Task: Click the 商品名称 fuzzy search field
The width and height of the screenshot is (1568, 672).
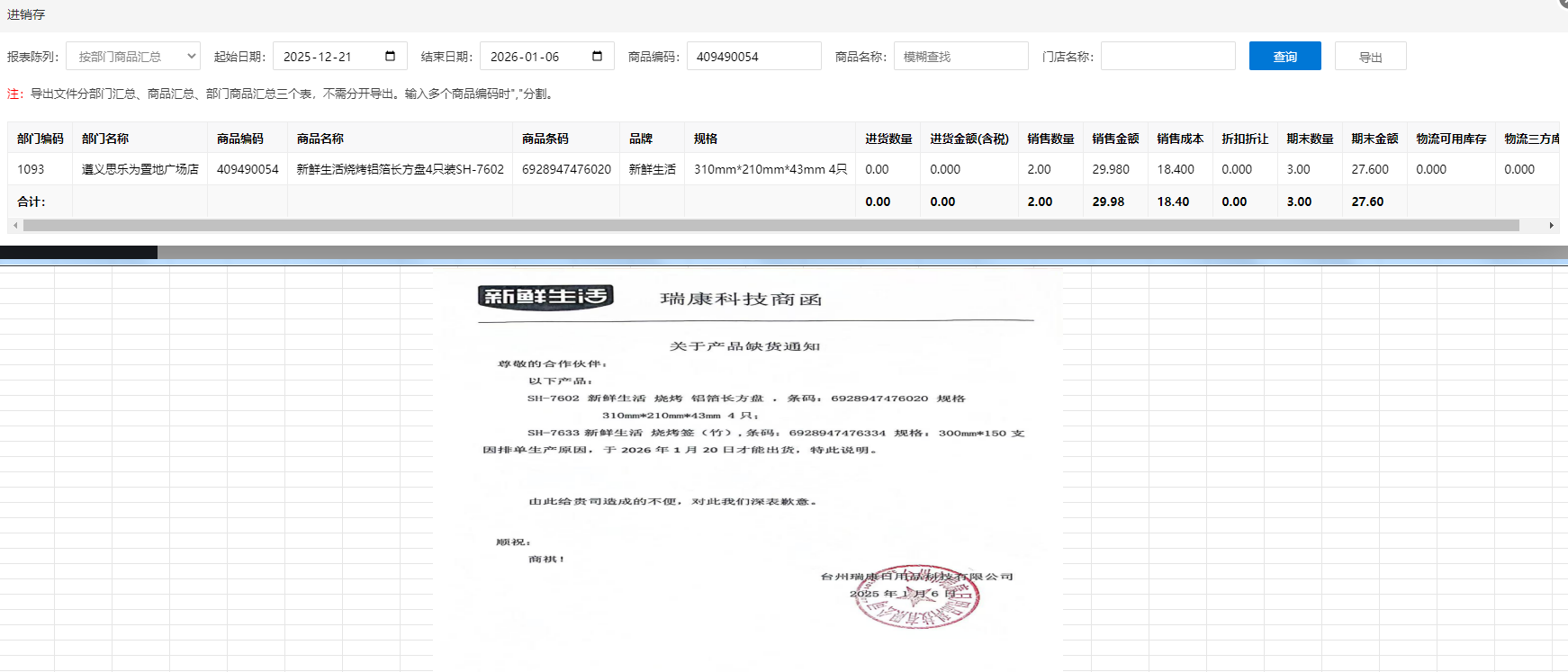Action: click(x=960, y=56)
